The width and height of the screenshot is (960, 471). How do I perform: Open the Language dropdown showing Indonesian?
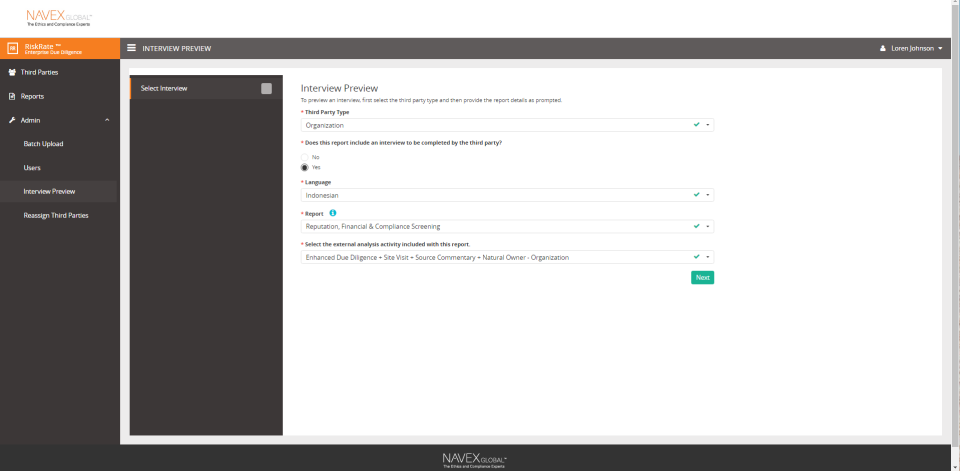point(507,195)
